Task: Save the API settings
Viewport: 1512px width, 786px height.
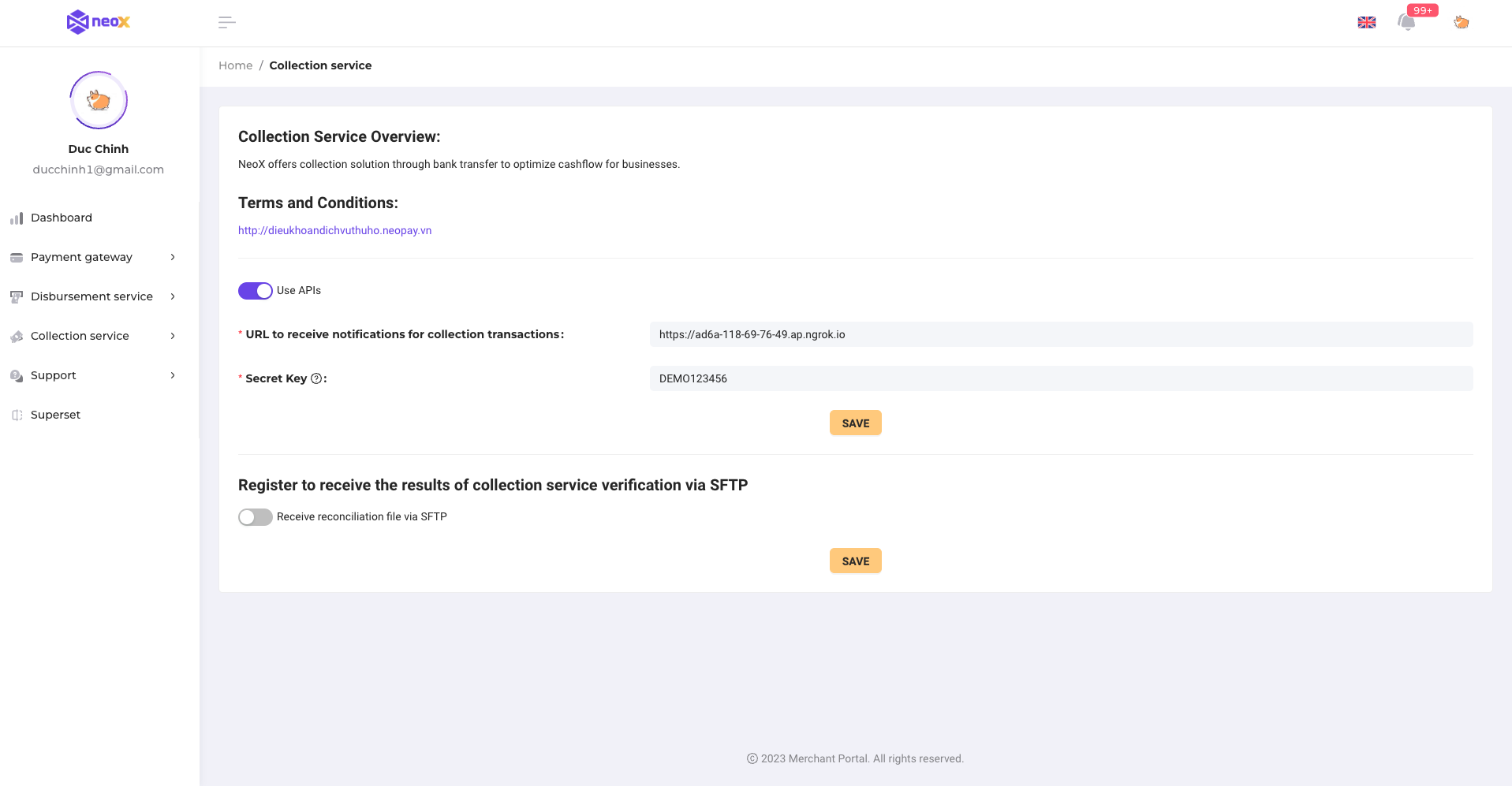Action: [855, 423]
